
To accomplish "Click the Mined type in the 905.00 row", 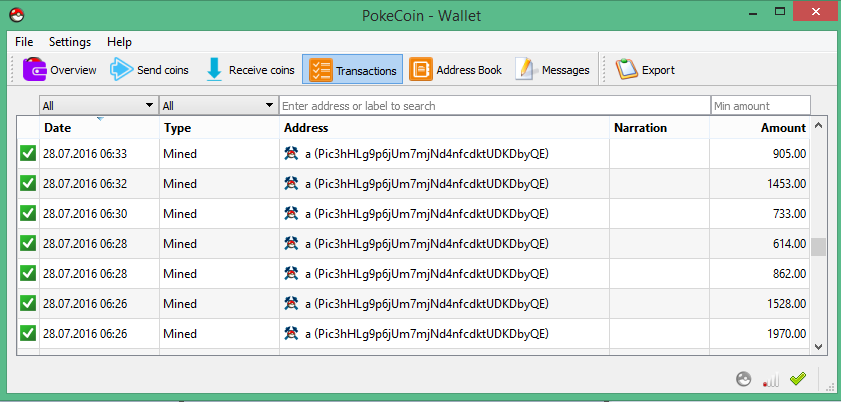I will pyautogui.click(x=180, y=154).
